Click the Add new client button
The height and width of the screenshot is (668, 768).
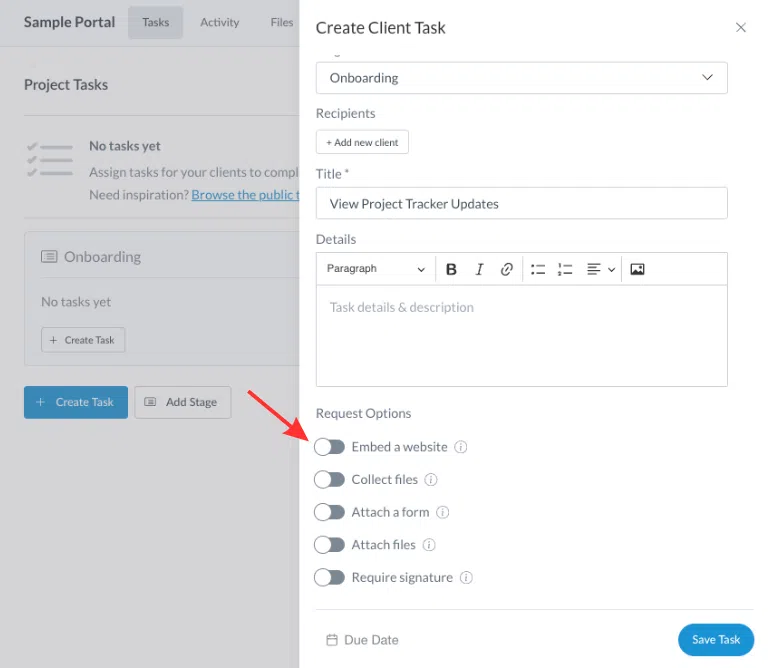point(362,143)
